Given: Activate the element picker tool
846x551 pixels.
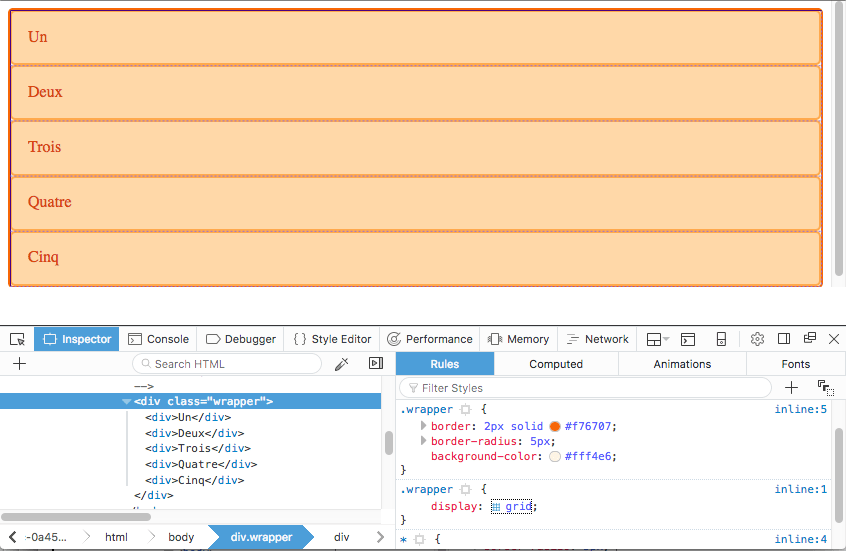Looking at the screenshot, I should [17, 339].
